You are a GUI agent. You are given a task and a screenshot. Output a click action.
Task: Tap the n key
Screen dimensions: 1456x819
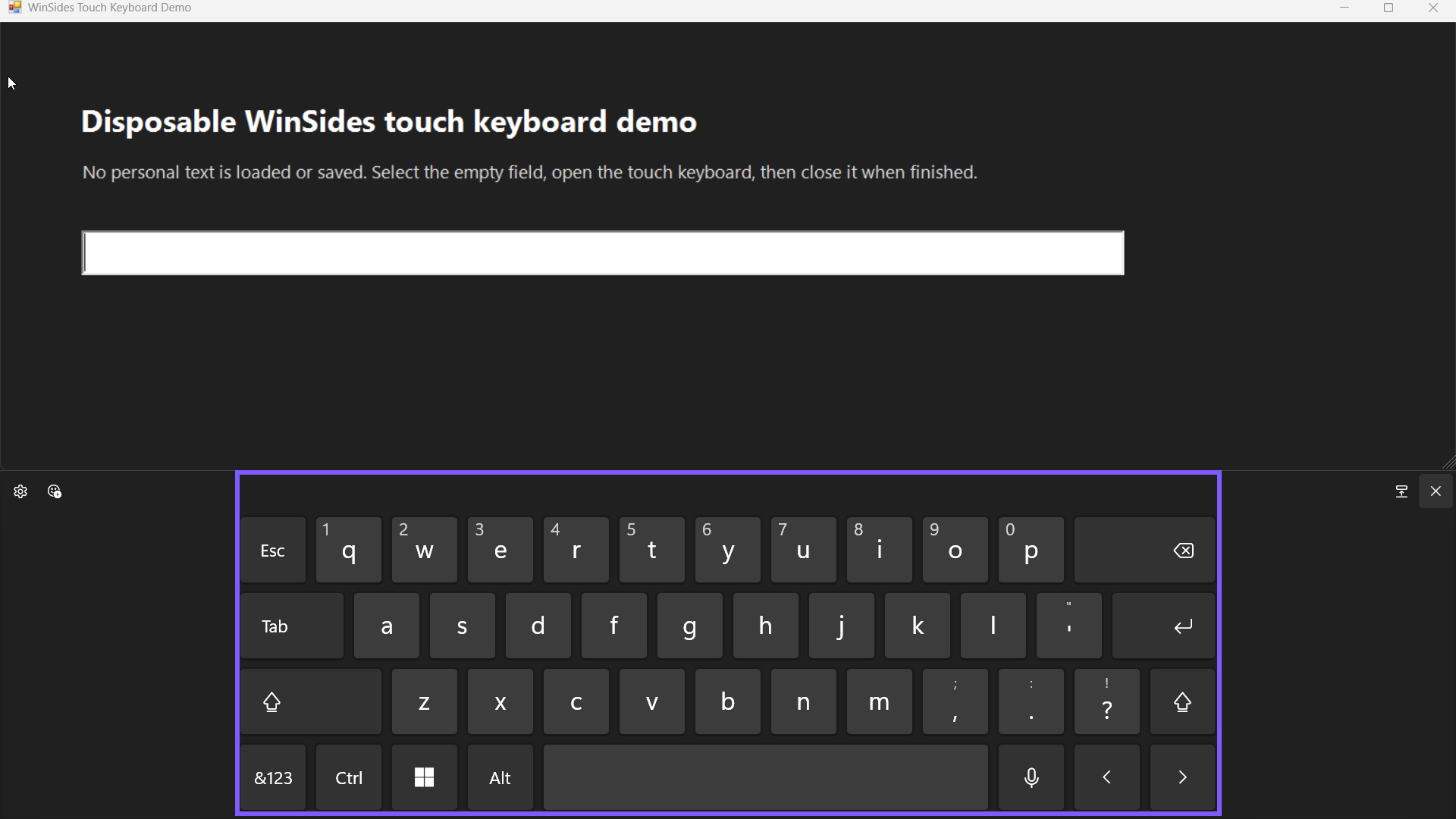(804, 702)
